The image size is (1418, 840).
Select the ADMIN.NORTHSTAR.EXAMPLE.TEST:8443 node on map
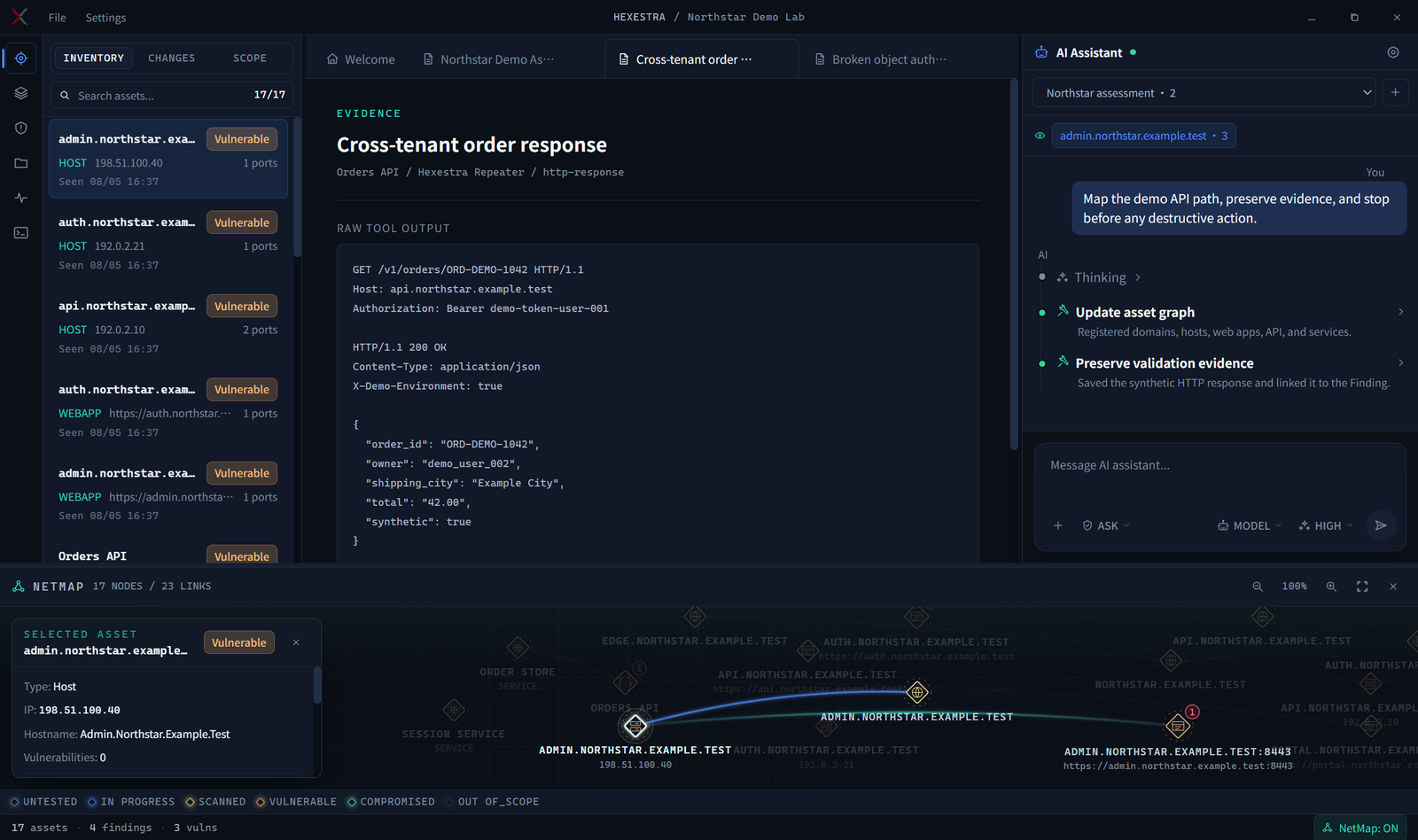1178,727
